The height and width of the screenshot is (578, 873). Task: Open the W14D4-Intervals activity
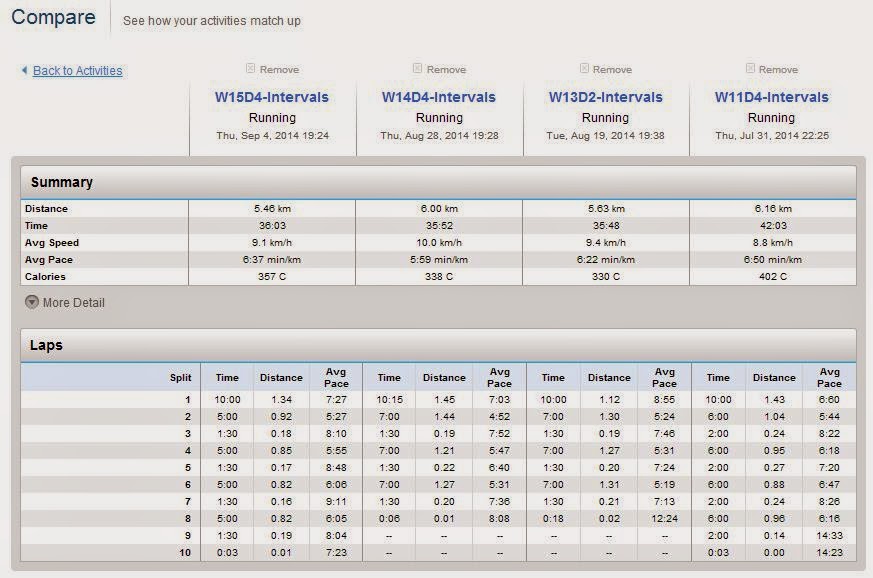(x=439, y=97)
